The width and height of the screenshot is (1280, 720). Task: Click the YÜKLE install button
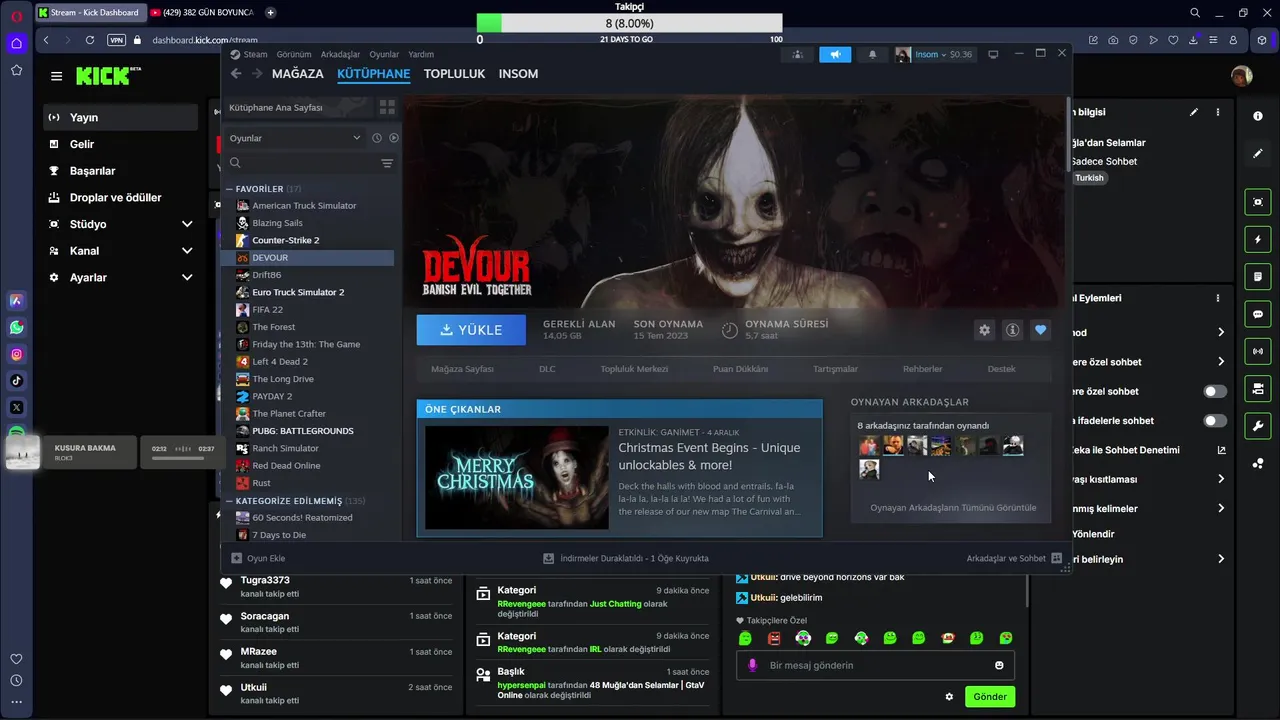[x=471, y=330]
